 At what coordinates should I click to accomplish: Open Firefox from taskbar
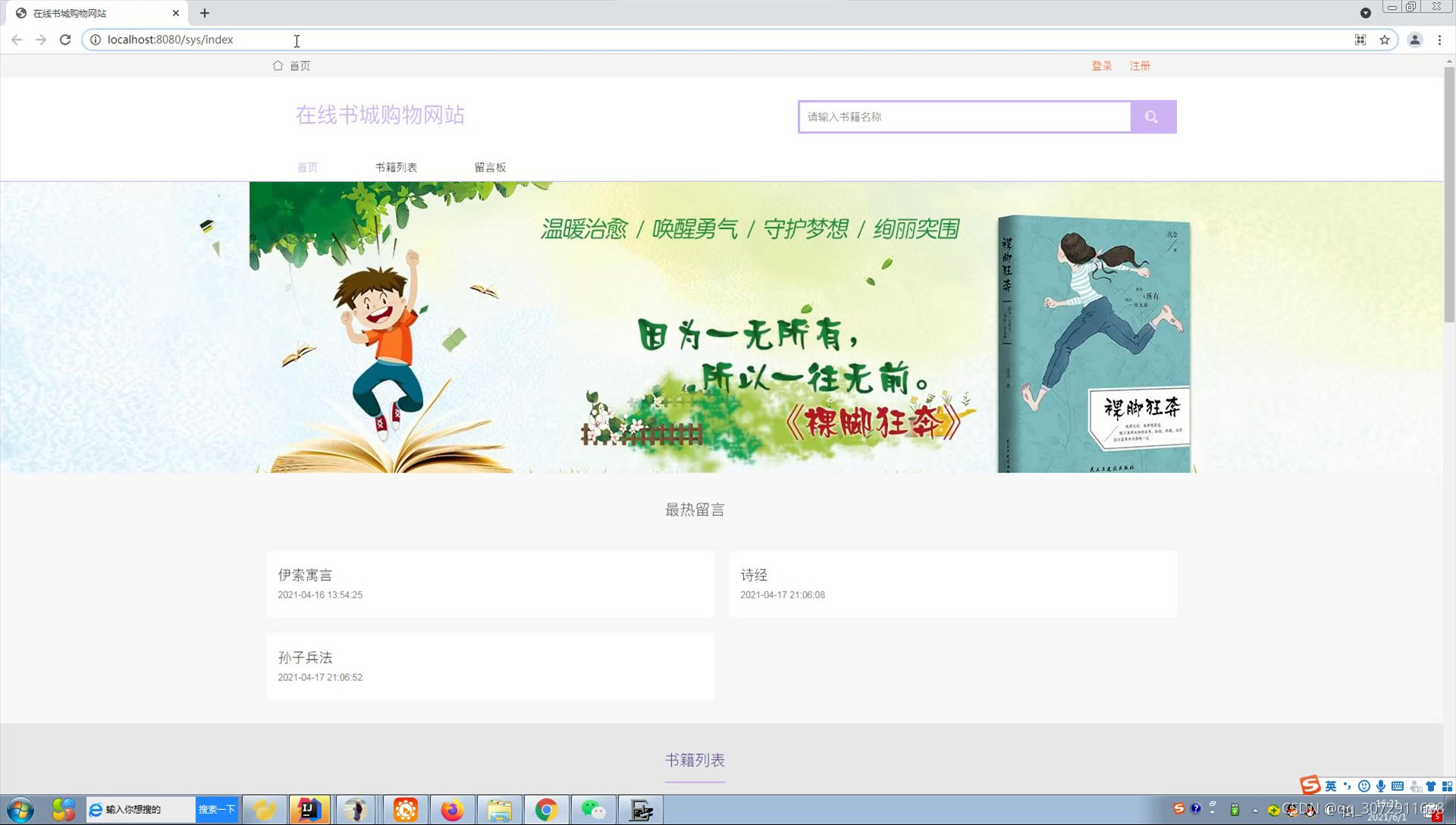click(453, 810)
